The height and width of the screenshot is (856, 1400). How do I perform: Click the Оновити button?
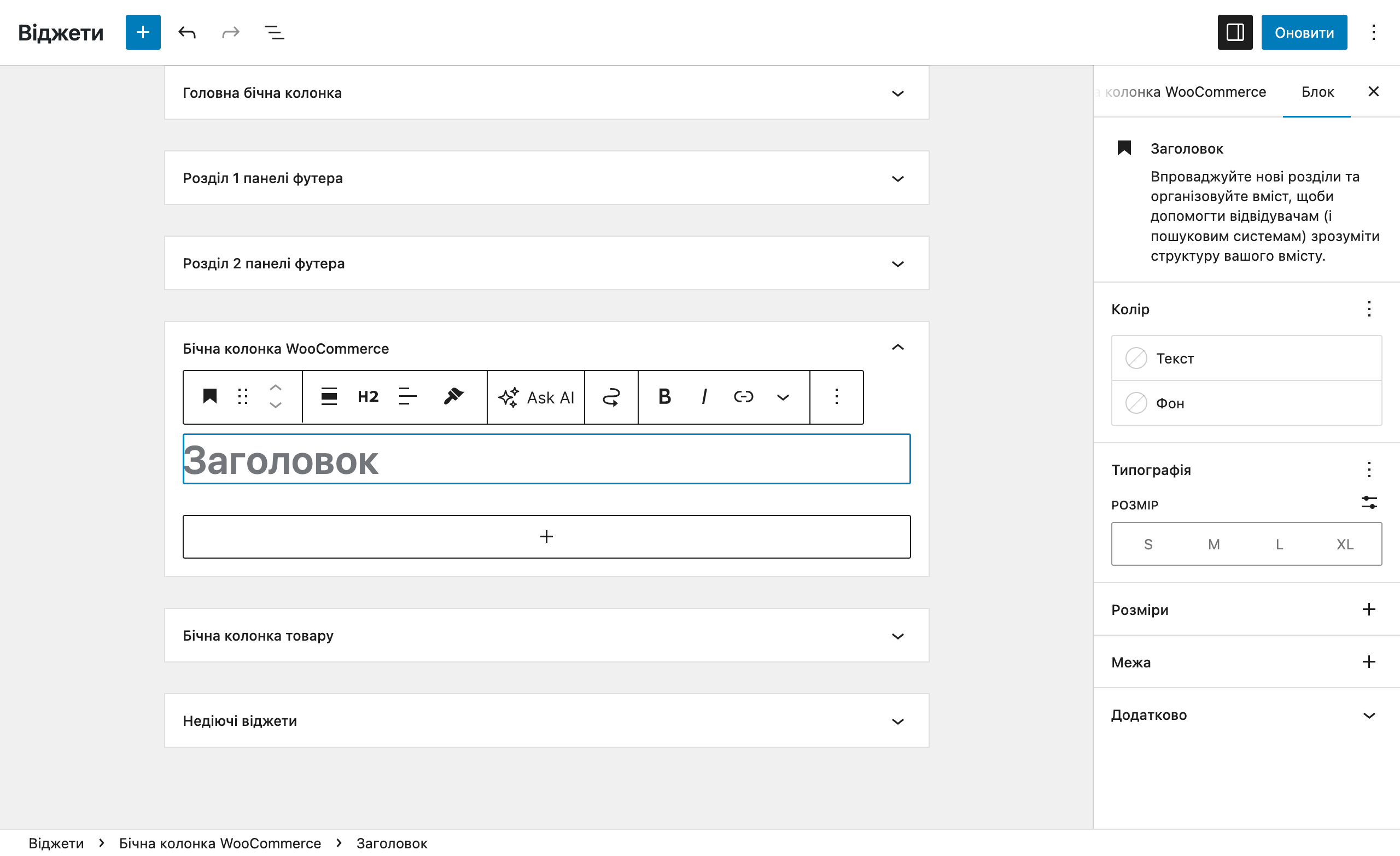pos(1304,32)
